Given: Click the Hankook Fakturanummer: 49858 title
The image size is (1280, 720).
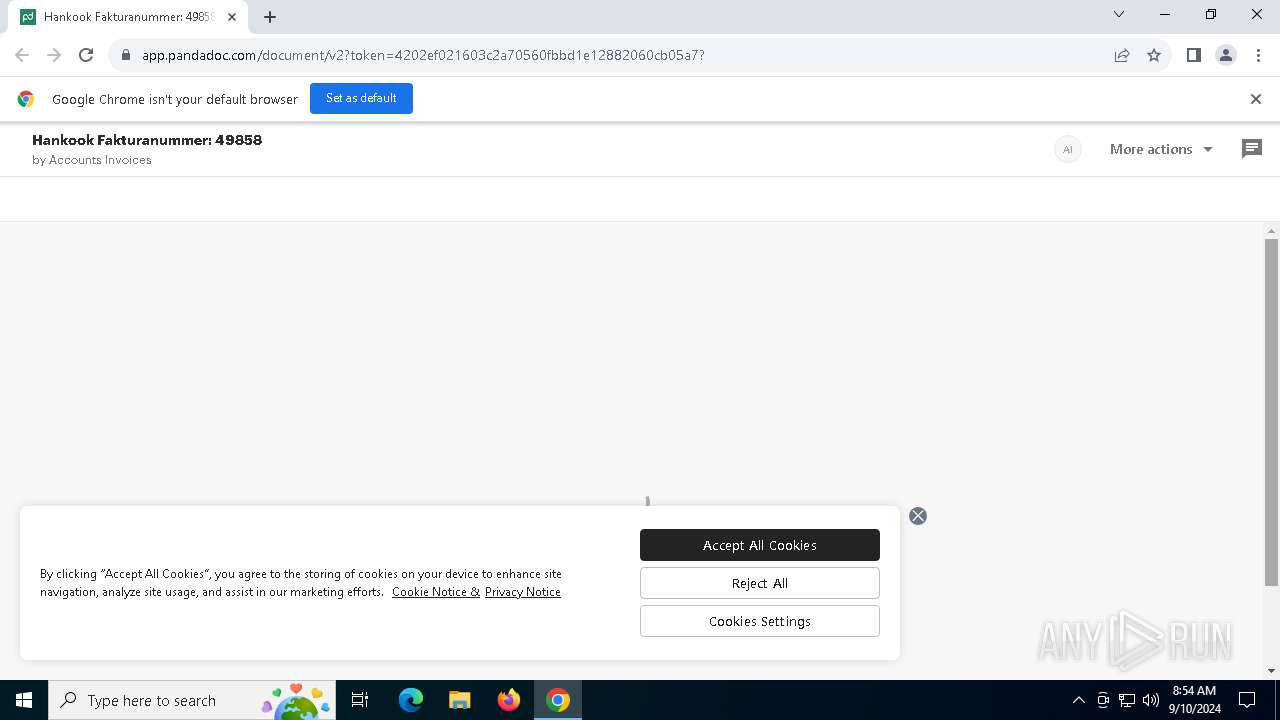Looking at the screenshot, I should point(147,140).
